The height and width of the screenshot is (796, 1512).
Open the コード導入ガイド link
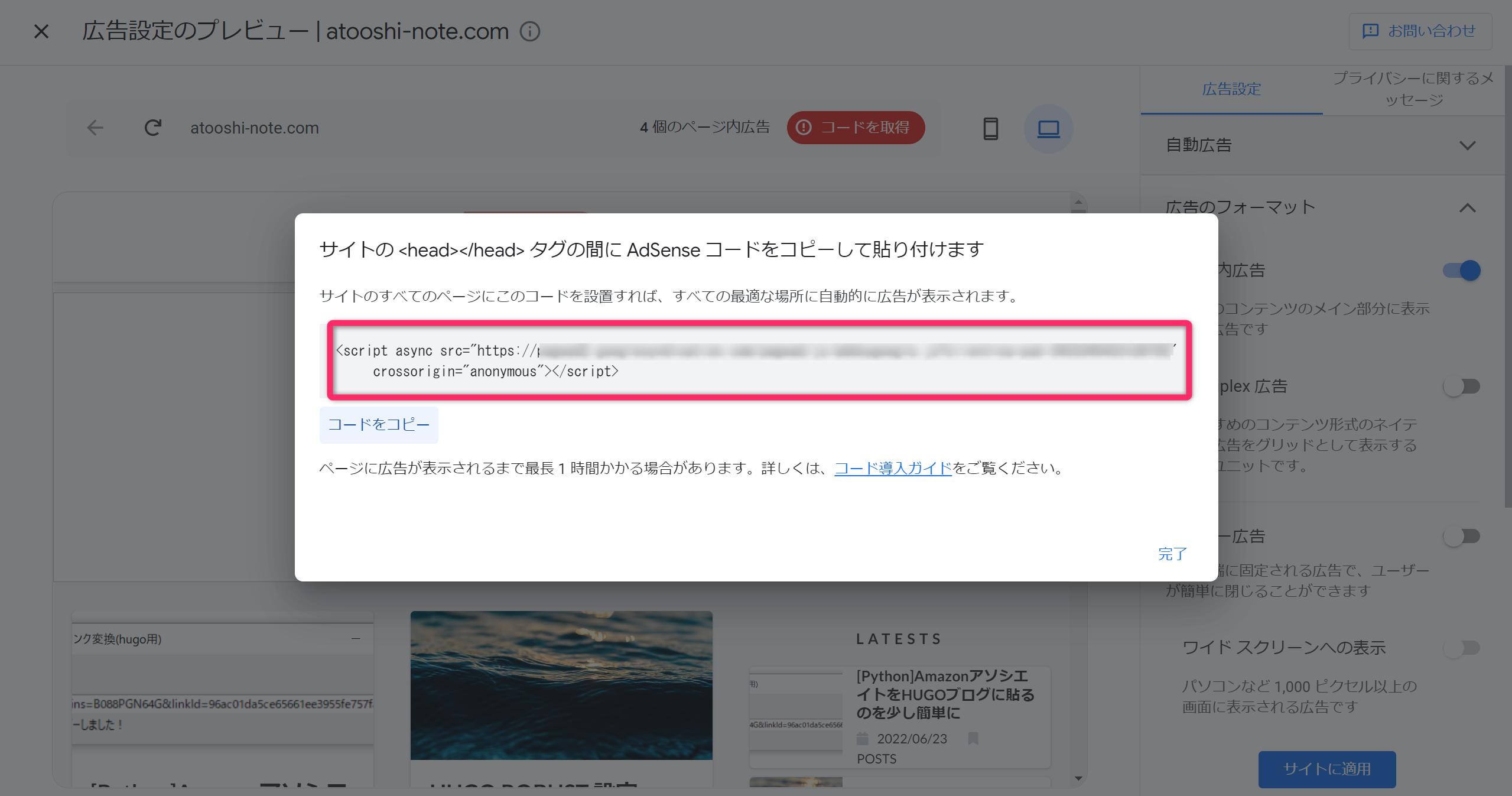(893, 468)
